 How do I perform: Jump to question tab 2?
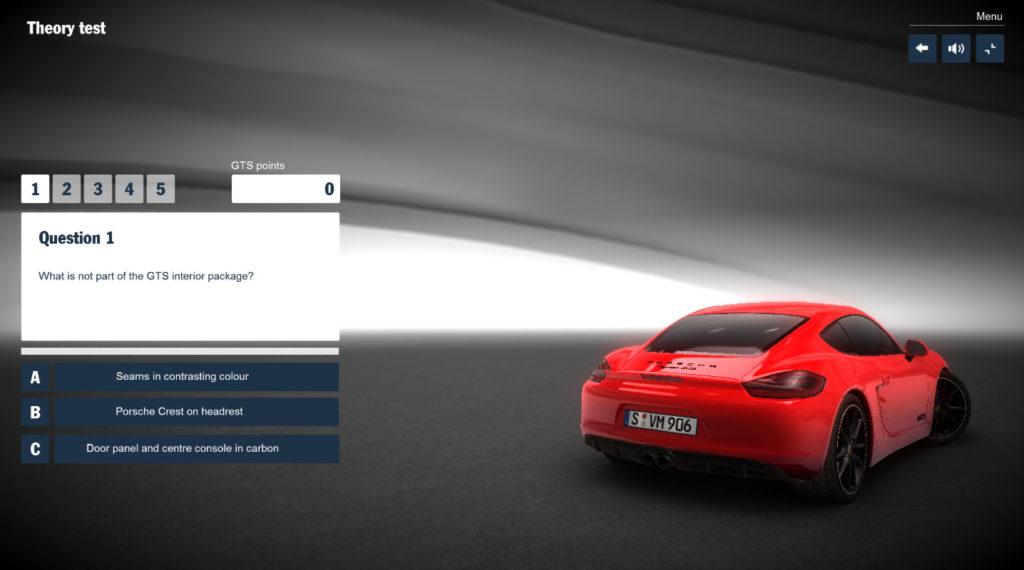tap(67, 189)
